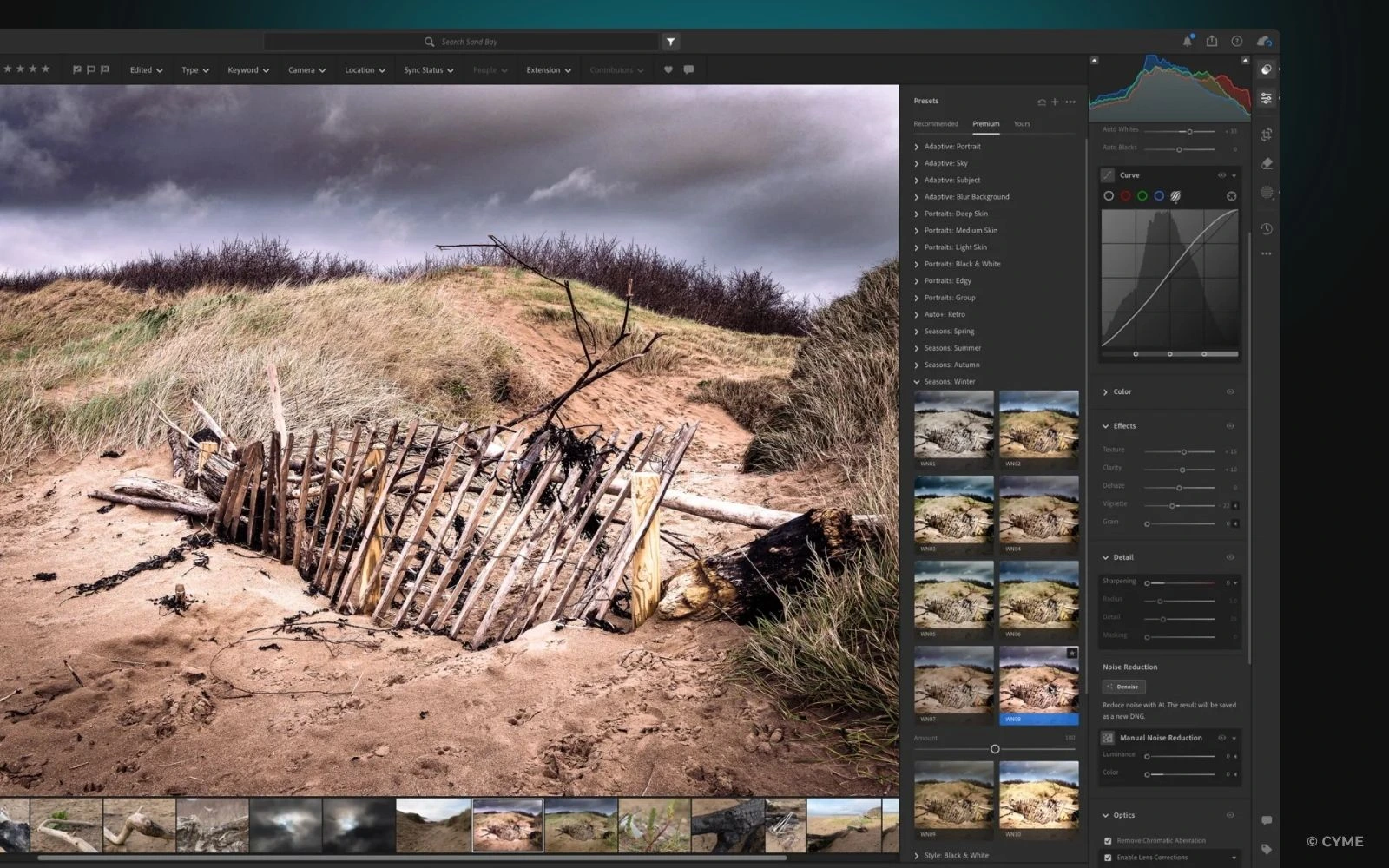Open the Keyword filter dropdown
The height and width of the screenshot is (868, 1389).
(x=248, y=70)
